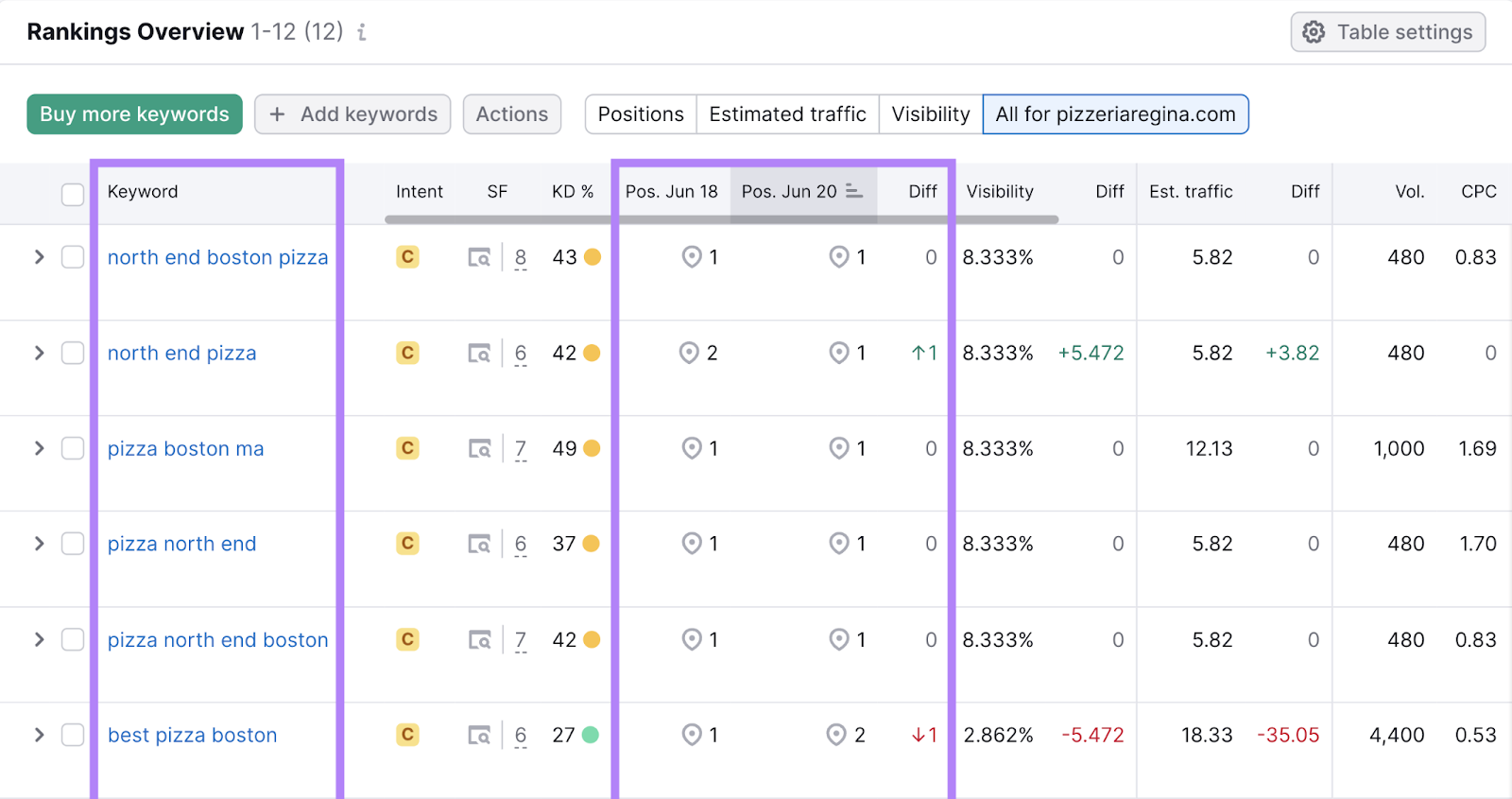The height and width of the screenshot is (799, 1512).
Task: Open the Actions menu button
Action: [x=511, y=114]
